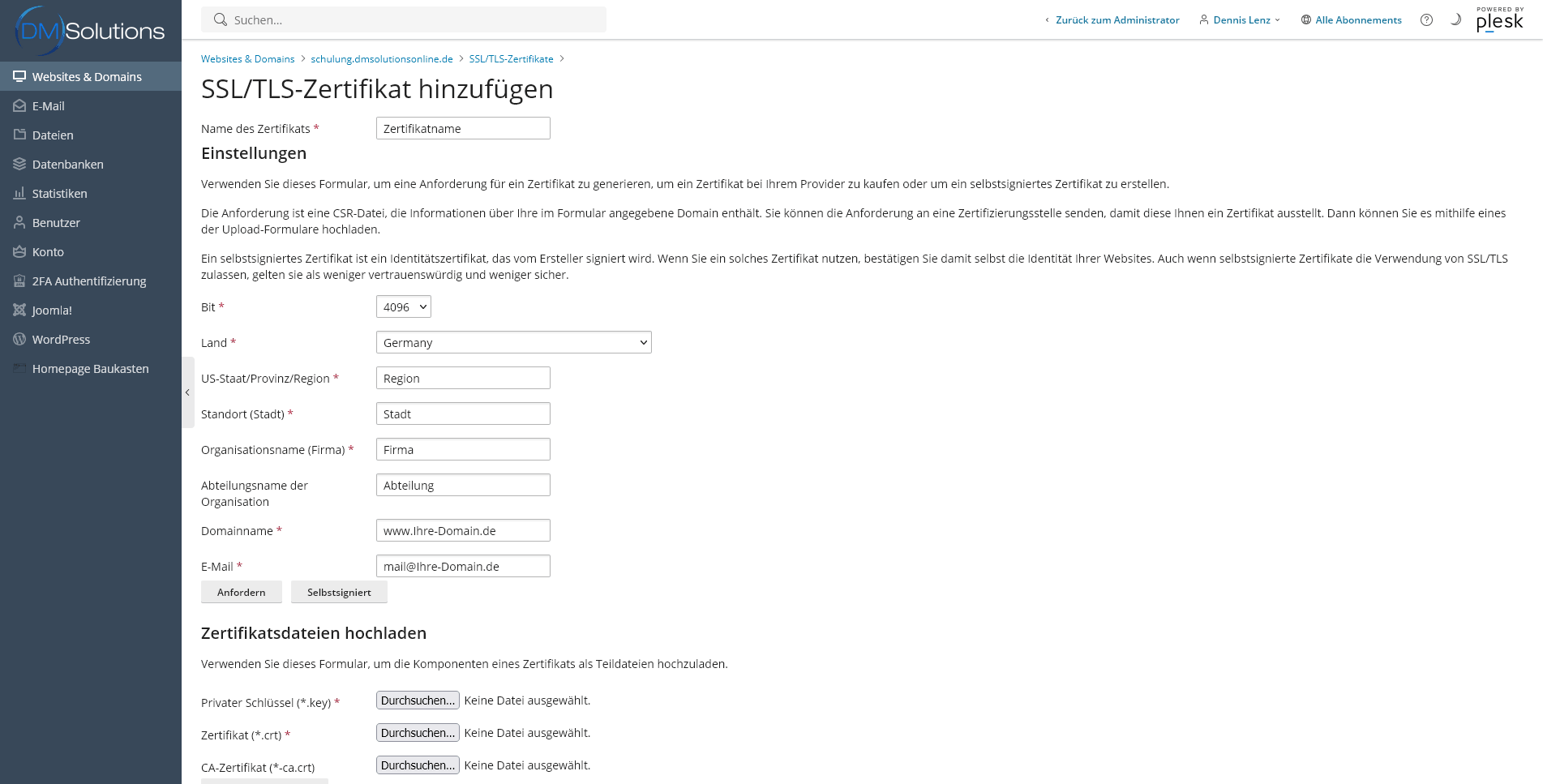Open the Bit key size dropdown

403,307
